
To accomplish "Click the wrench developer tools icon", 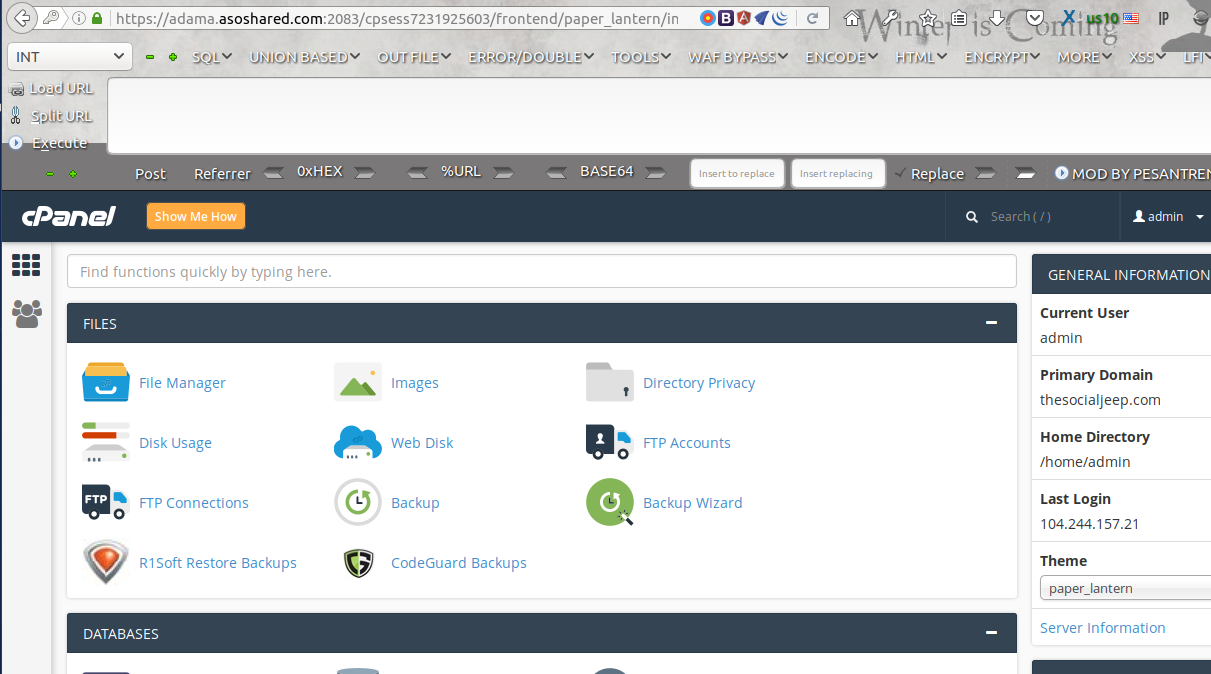I will tap(888, 18).
